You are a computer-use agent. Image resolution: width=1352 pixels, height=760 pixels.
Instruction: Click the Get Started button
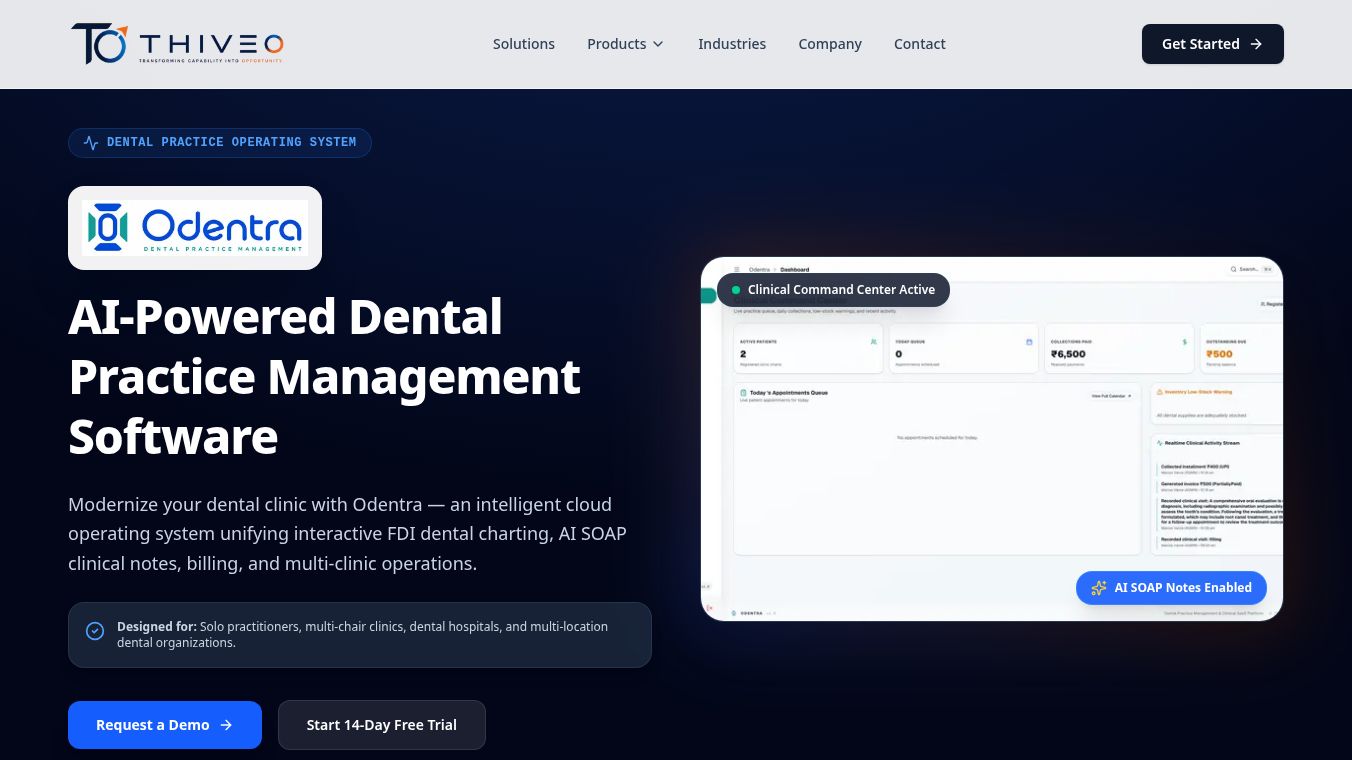point(1213,44)
